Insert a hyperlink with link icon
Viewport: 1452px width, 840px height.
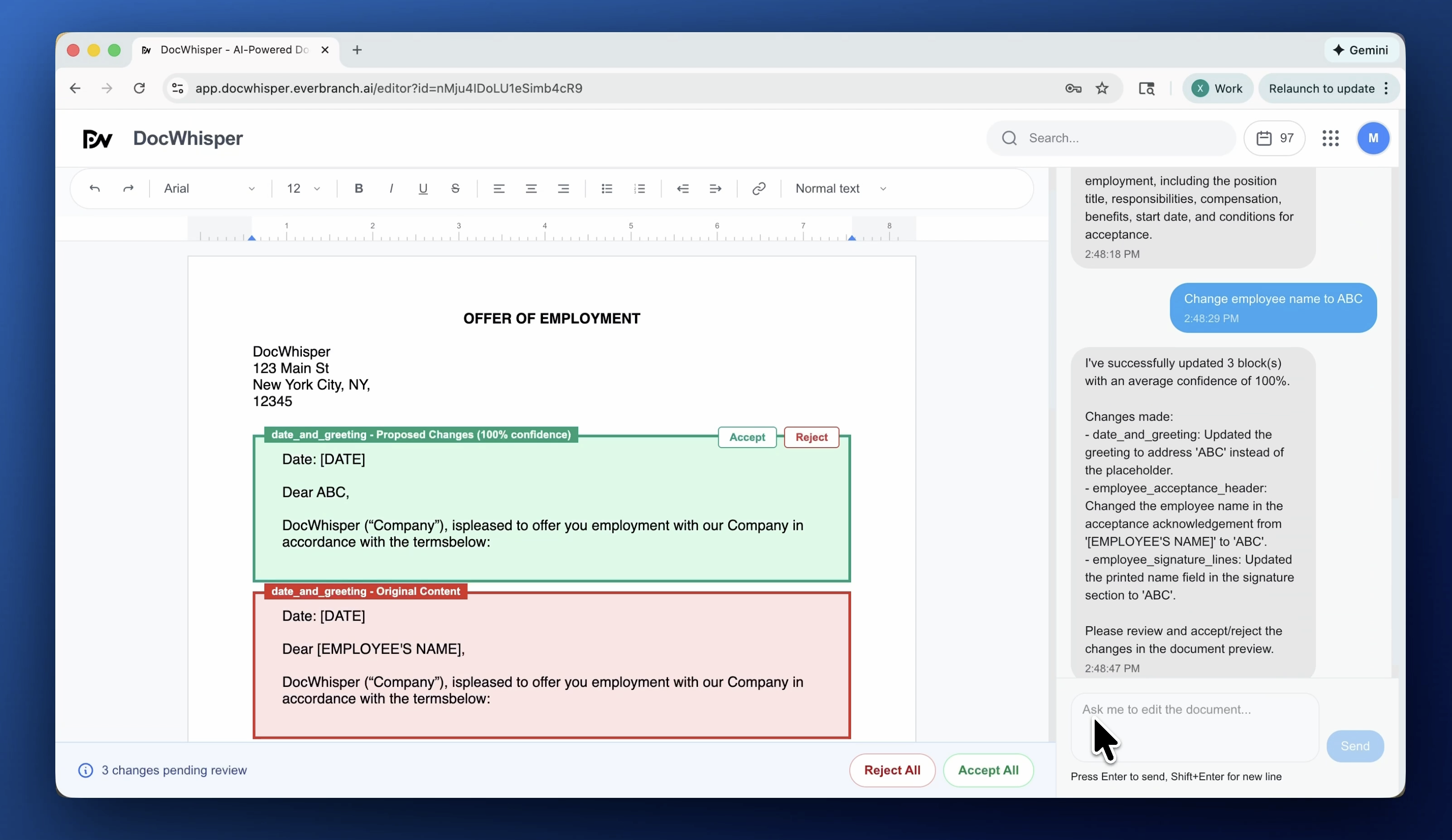[759, 188]
